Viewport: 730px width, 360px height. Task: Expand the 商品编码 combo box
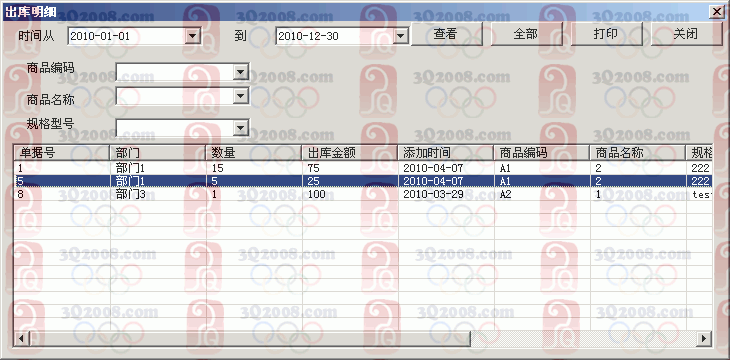[240, 72]
